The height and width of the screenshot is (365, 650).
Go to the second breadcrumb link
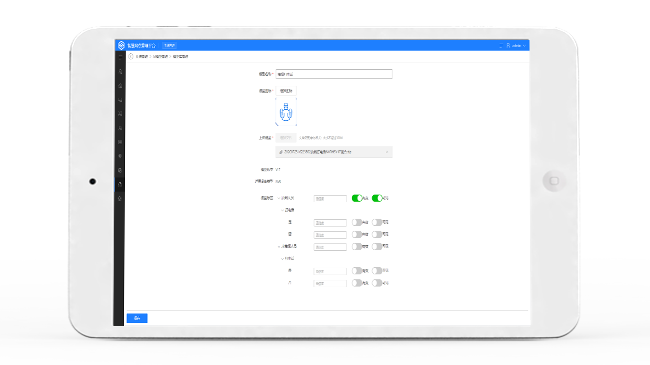click(160, 56)
